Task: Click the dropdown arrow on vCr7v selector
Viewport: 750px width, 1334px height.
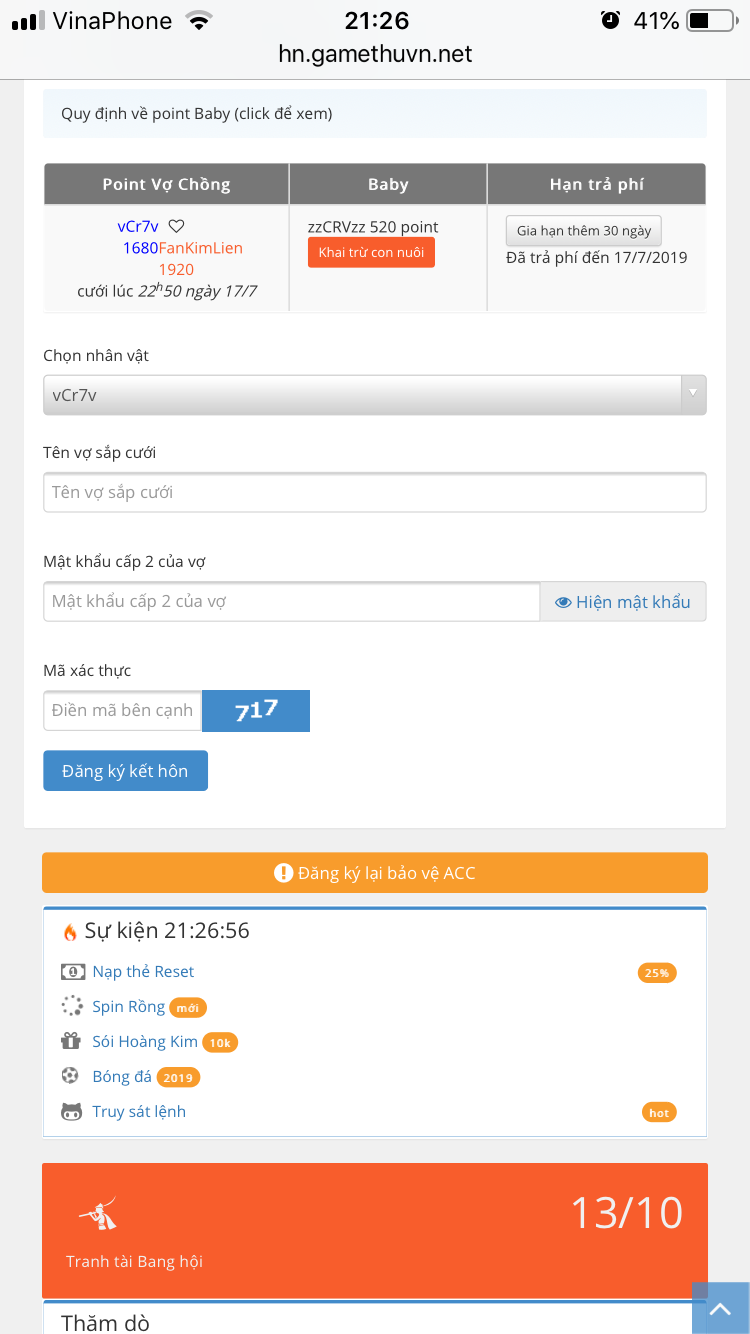Action: [693, 394]
